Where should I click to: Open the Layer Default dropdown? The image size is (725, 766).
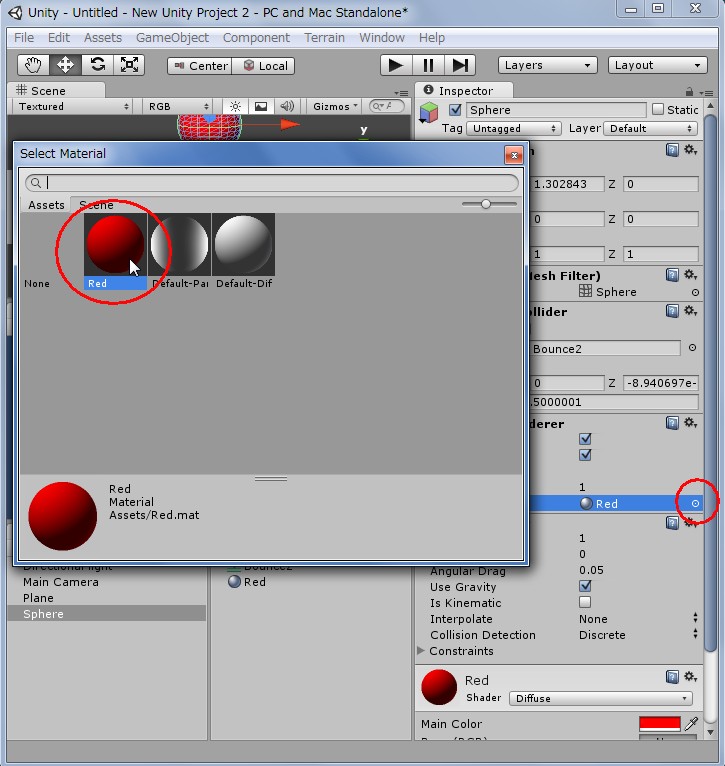(650, 128)
